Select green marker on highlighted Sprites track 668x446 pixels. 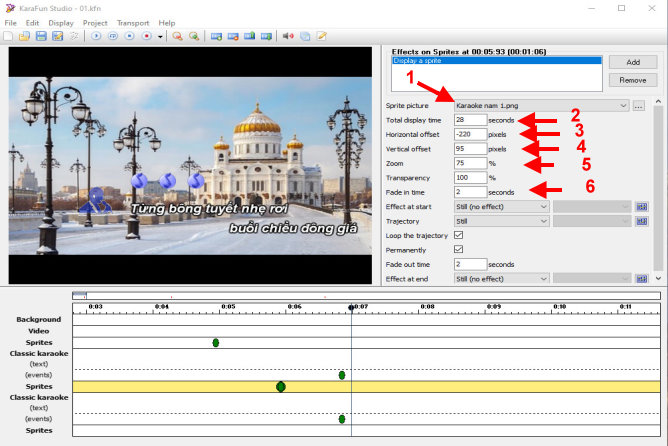point(281,386)
